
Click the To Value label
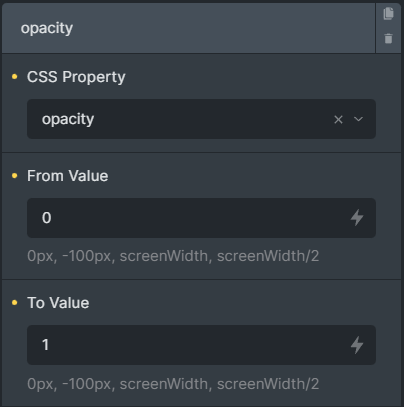point(58,303)
